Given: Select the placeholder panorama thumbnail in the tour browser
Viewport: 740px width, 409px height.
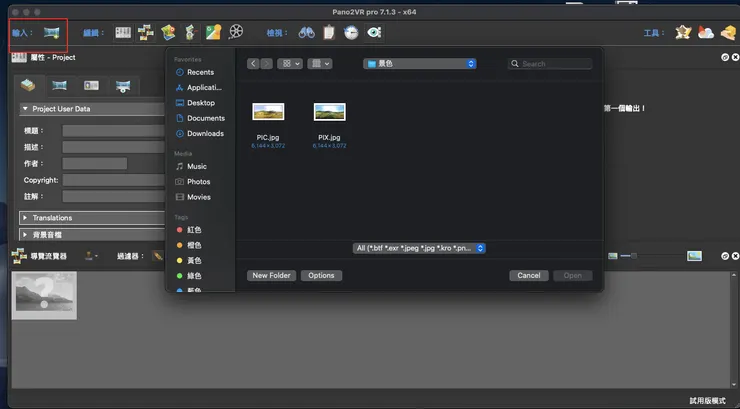Looking at the screenshot, I should (44, 295).
